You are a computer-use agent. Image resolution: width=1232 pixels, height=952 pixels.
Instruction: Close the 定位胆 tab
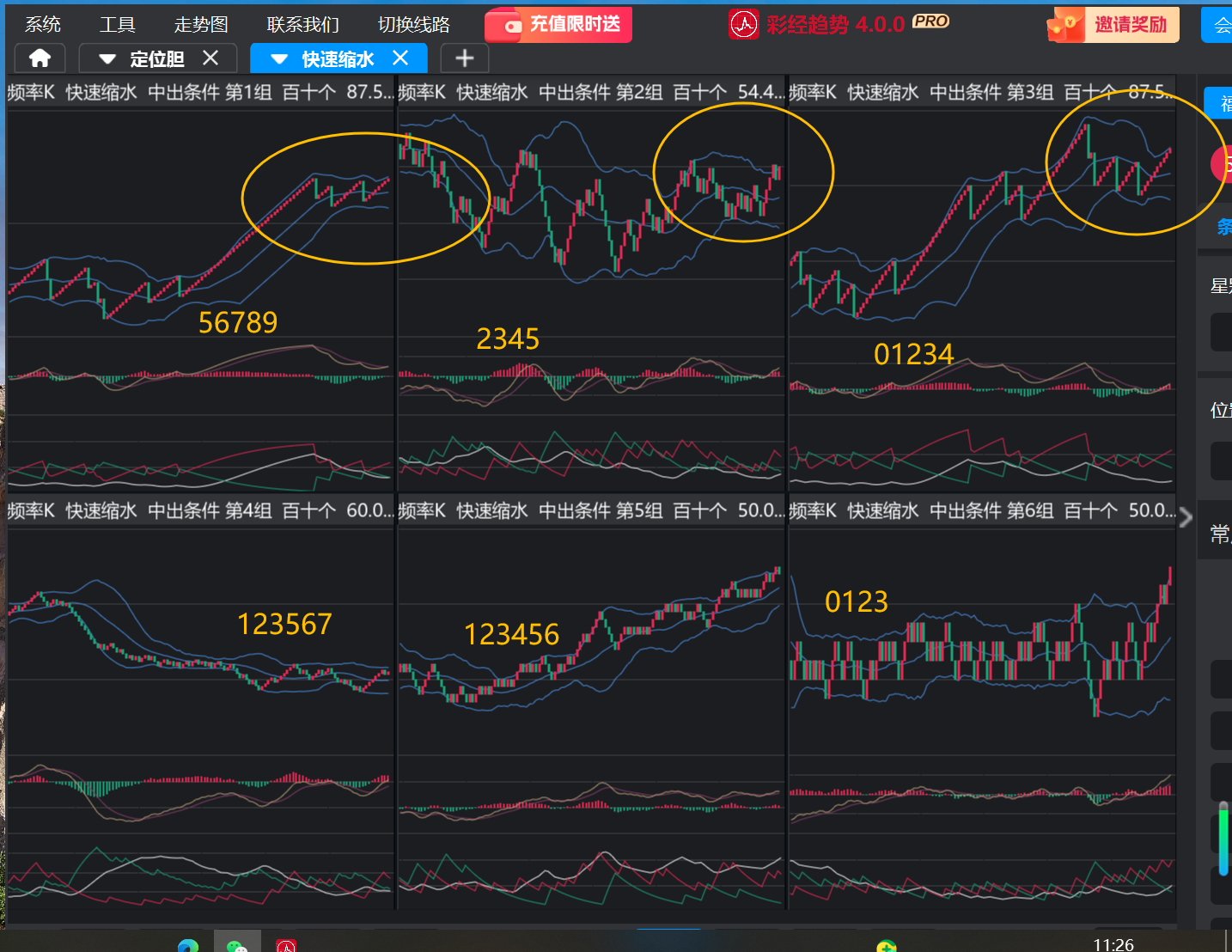tap(210, 58)
